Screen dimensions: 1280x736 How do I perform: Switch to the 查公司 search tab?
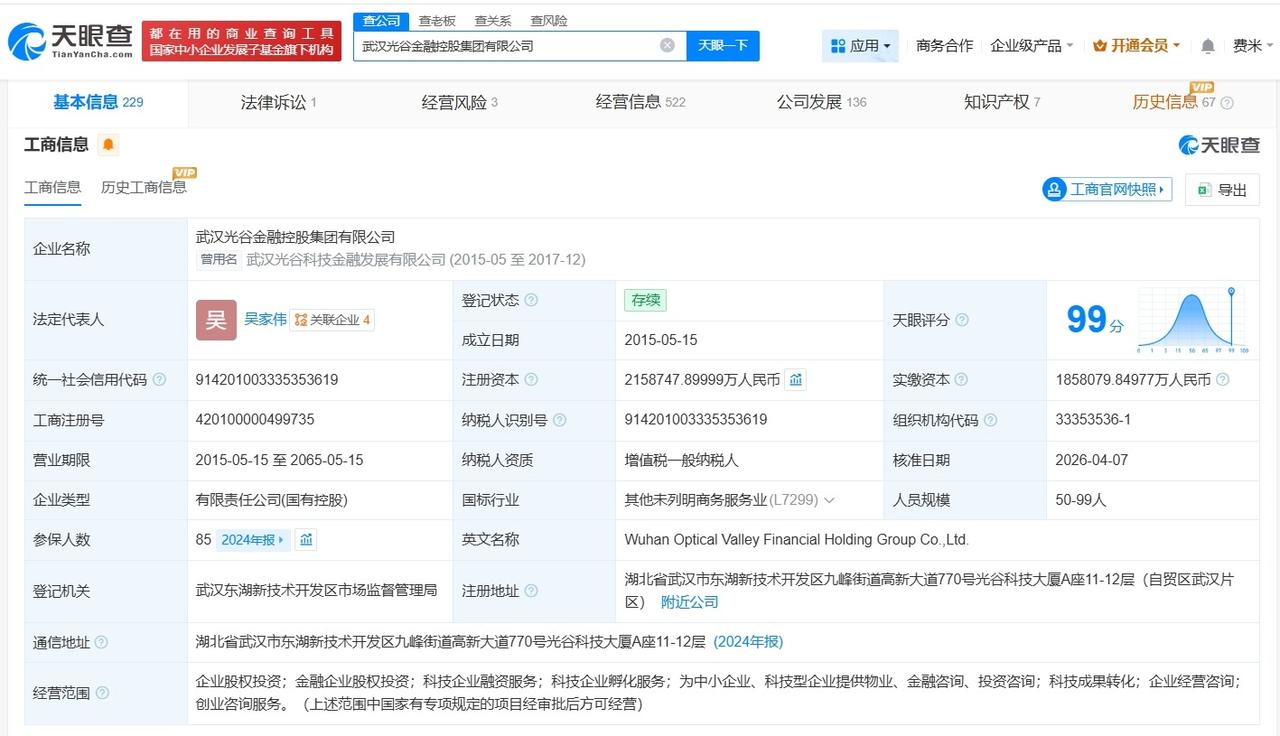[381, 21]
